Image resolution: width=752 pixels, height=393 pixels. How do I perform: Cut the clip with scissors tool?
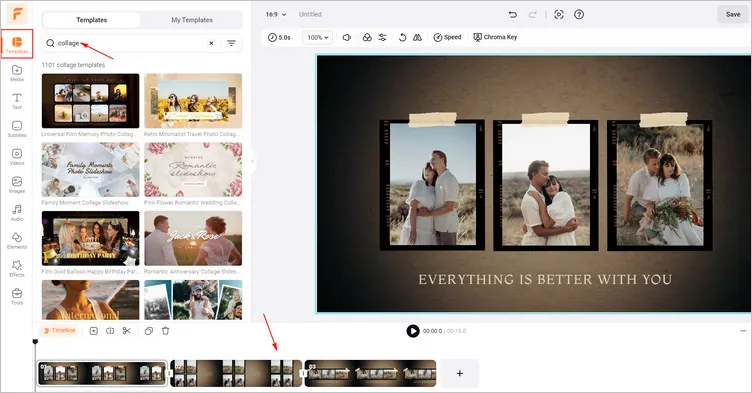pyautogui.click(x=127, y=331)
